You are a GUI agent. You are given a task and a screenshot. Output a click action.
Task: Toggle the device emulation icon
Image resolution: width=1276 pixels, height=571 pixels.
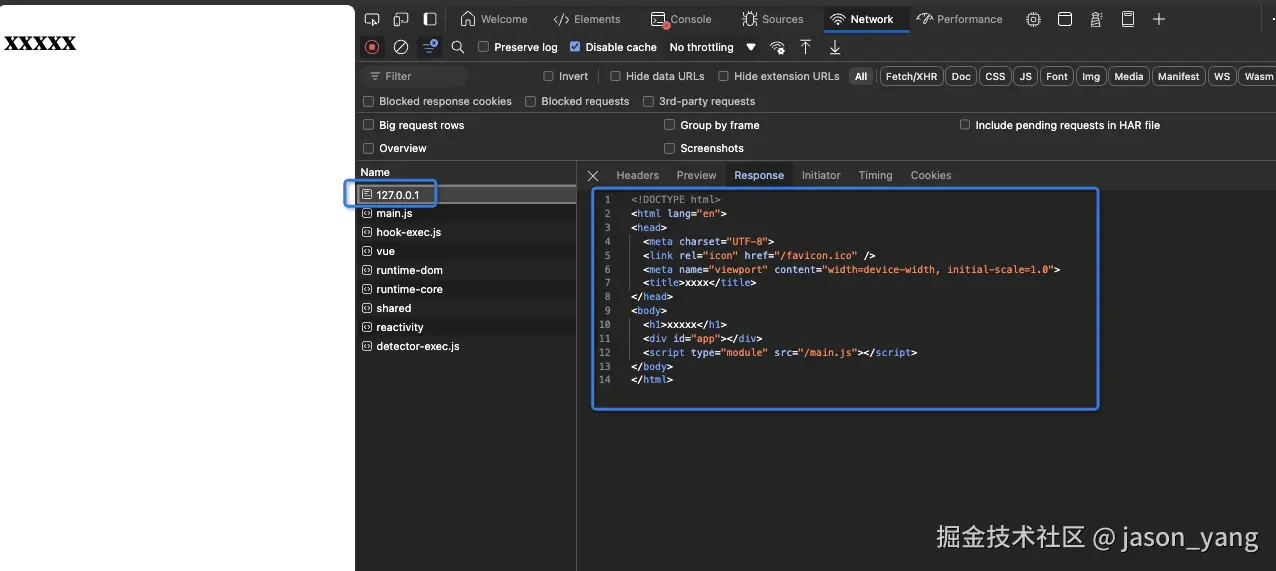point(401,19)
